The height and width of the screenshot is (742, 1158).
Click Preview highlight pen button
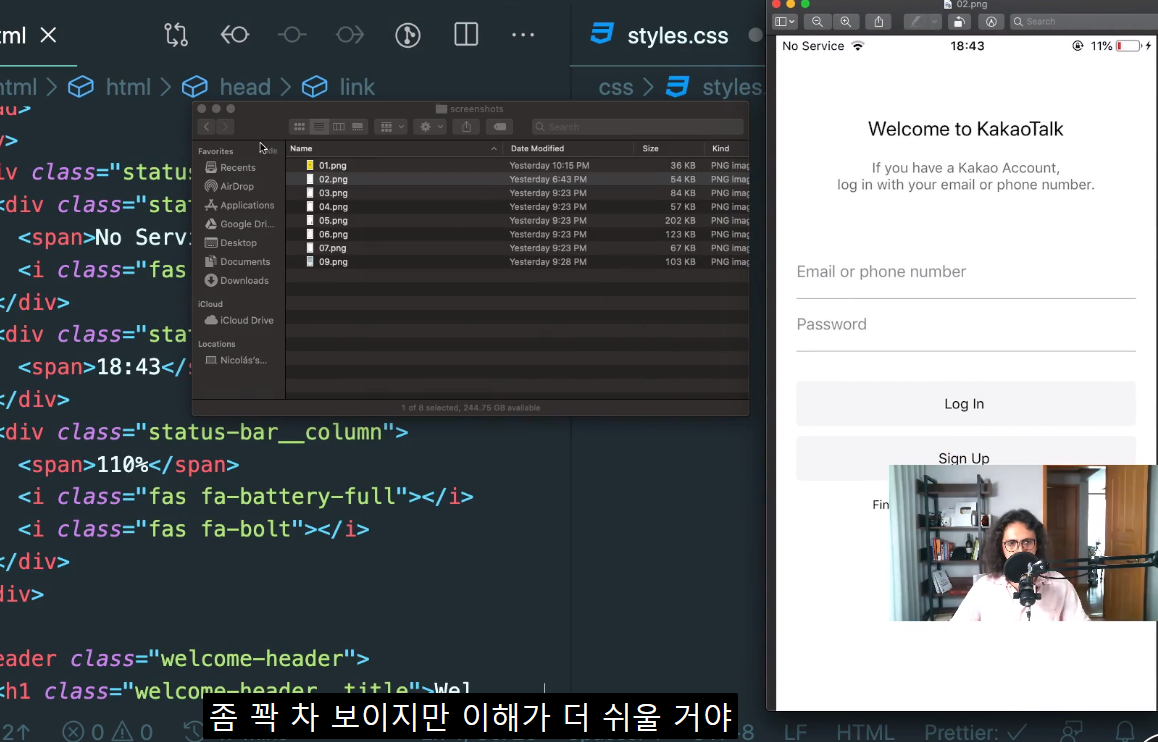click(916, 22)
